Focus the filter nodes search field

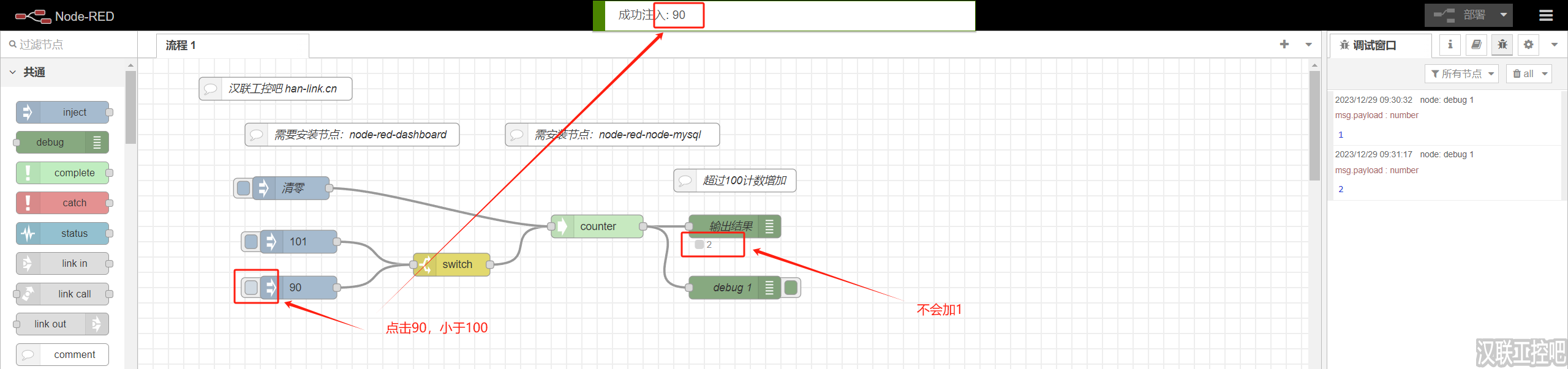point(69,44)
